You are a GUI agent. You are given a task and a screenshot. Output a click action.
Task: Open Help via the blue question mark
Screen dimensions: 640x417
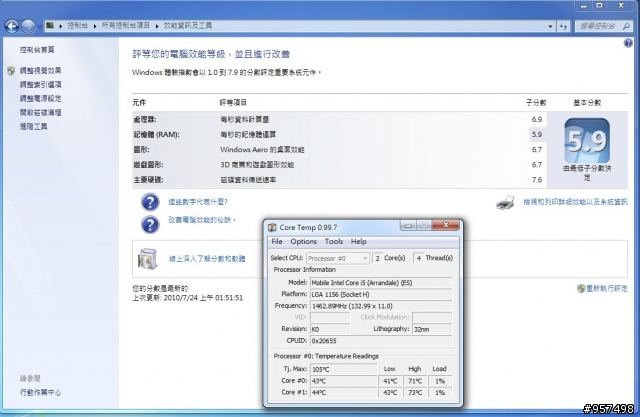628,43
